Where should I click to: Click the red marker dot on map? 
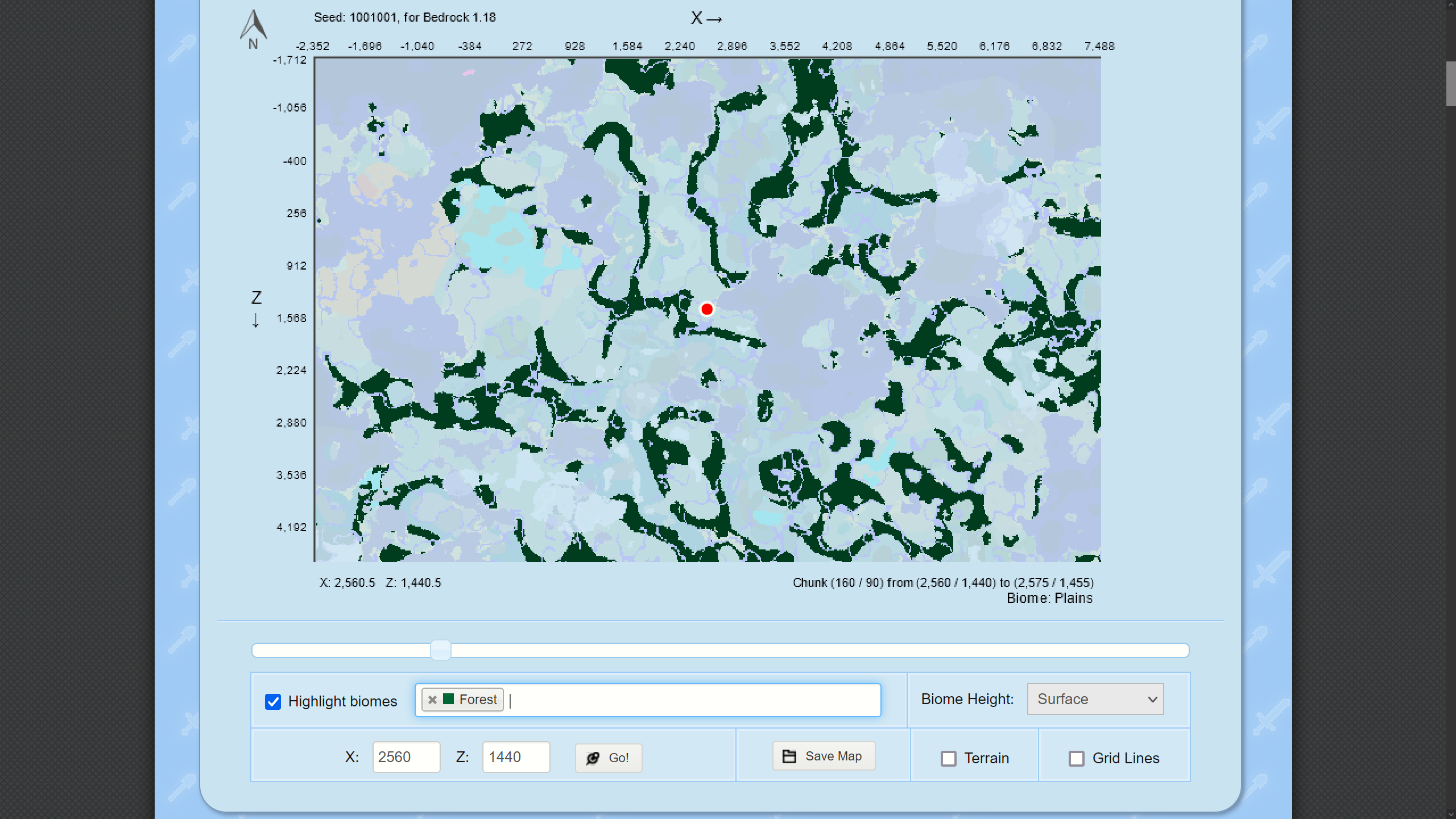click(x=707, y=309)
